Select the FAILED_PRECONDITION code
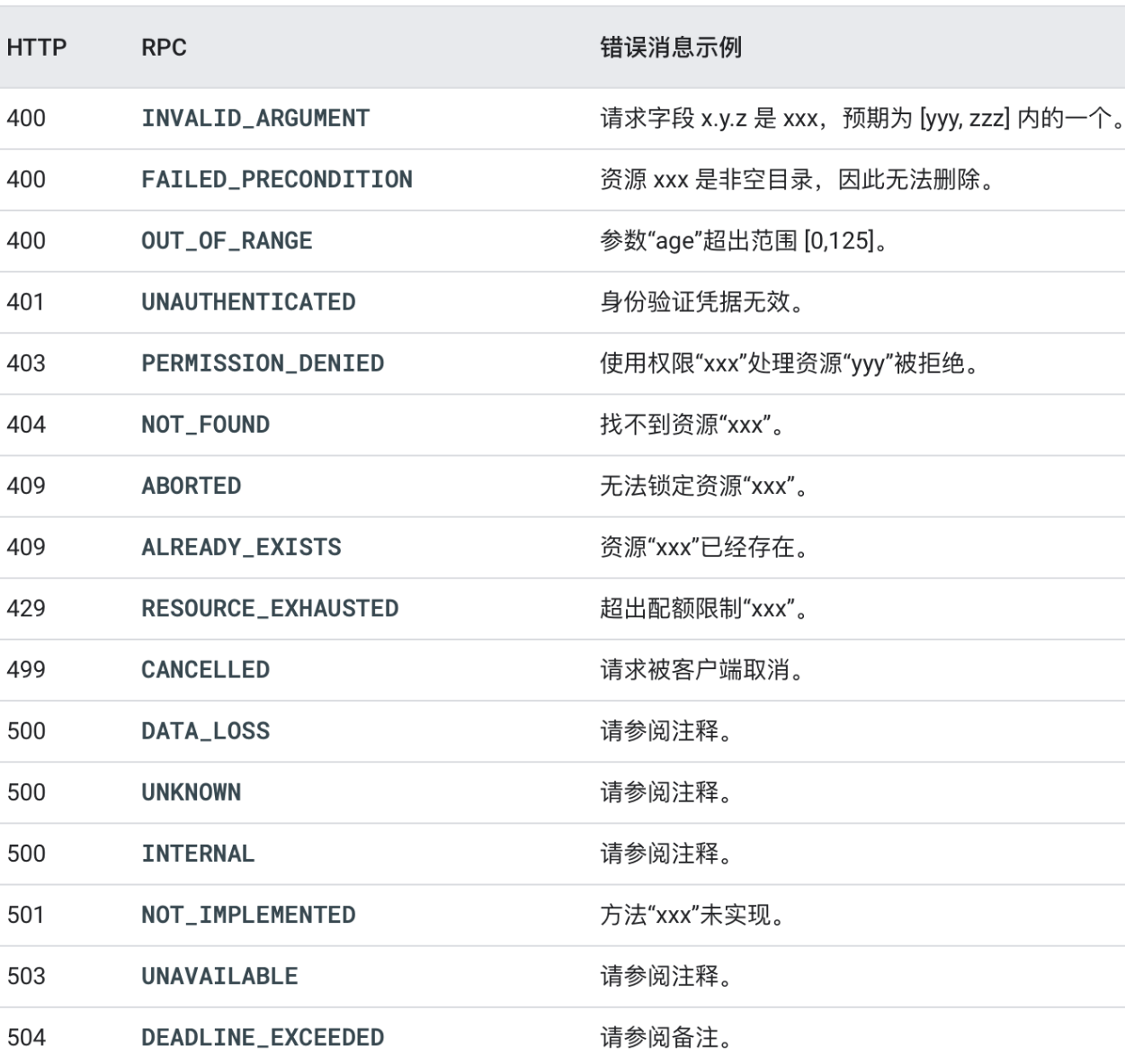Image resolution: width=1125 pixels, height=1064 pixels. coord(277,179)
